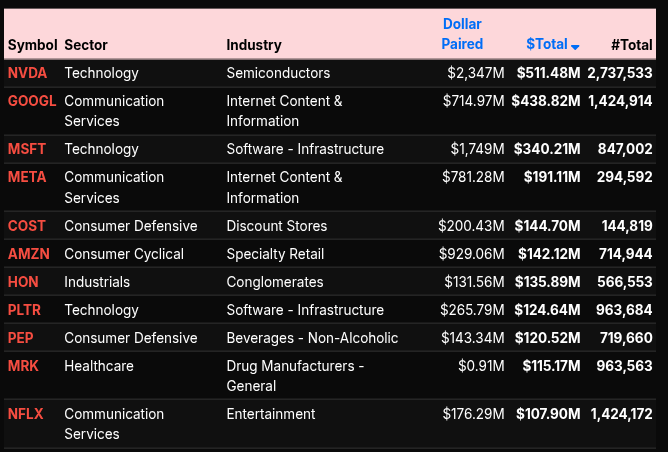668x452 pixels.
Task: Select the MSFT symbol link
Action: pyautogui.click(x=26, y=149)
